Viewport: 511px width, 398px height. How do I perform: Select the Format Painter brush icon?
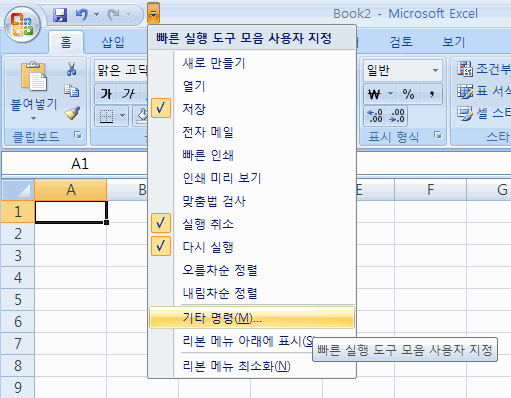coord(72,113)
